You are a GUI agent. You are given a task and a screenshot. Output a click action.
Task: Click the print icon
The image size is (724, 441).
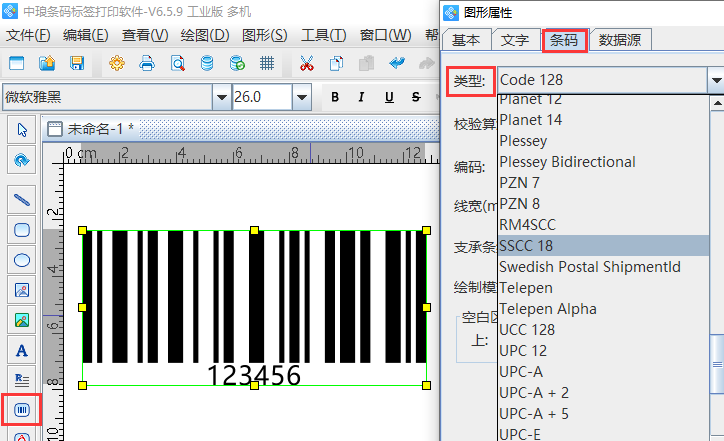tap(147, 63)
